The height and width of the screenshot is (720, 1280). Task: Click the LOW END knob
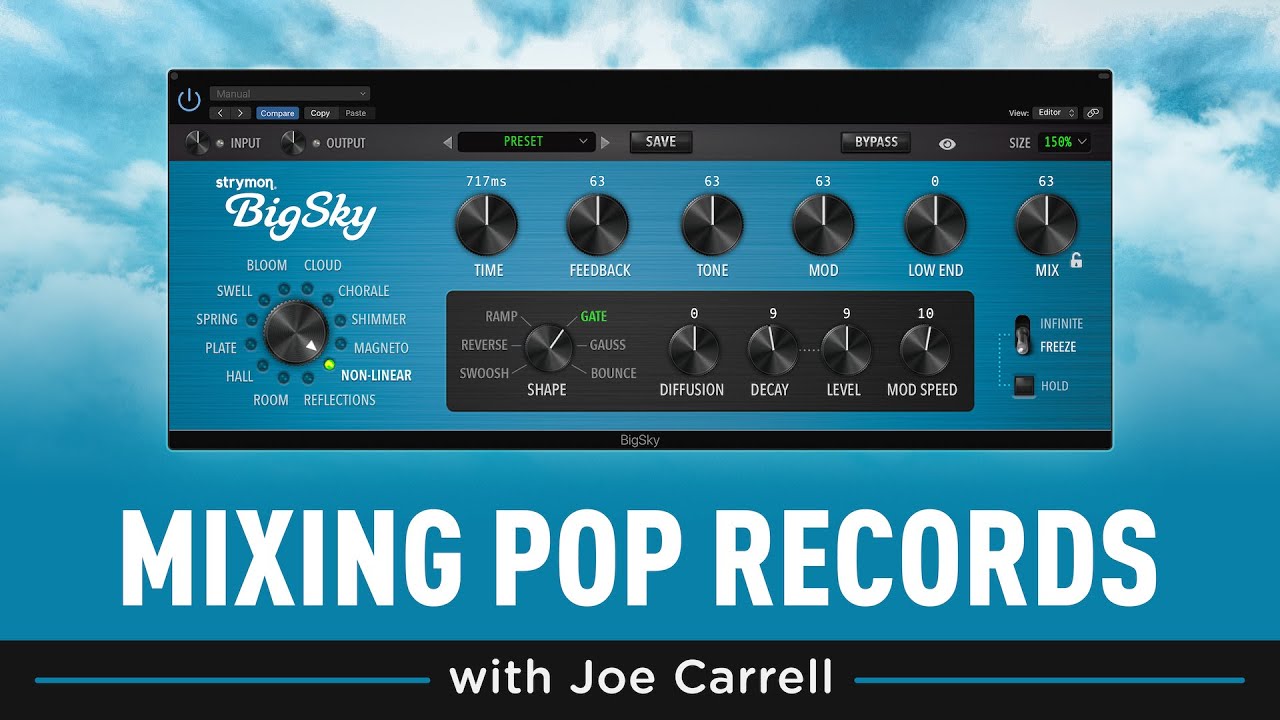pyautogui.click(x=935, y=225)
